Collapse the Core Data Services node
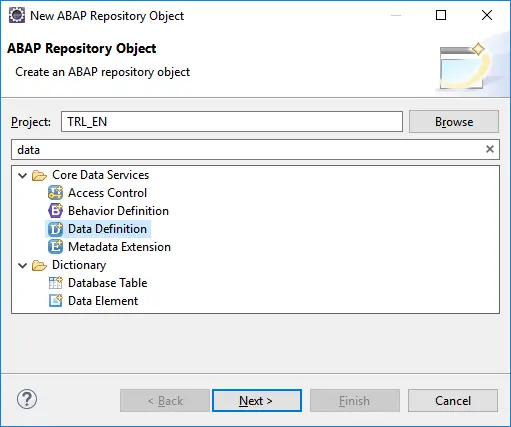Screen dimensions: 511x427 (x=22, y=175)
